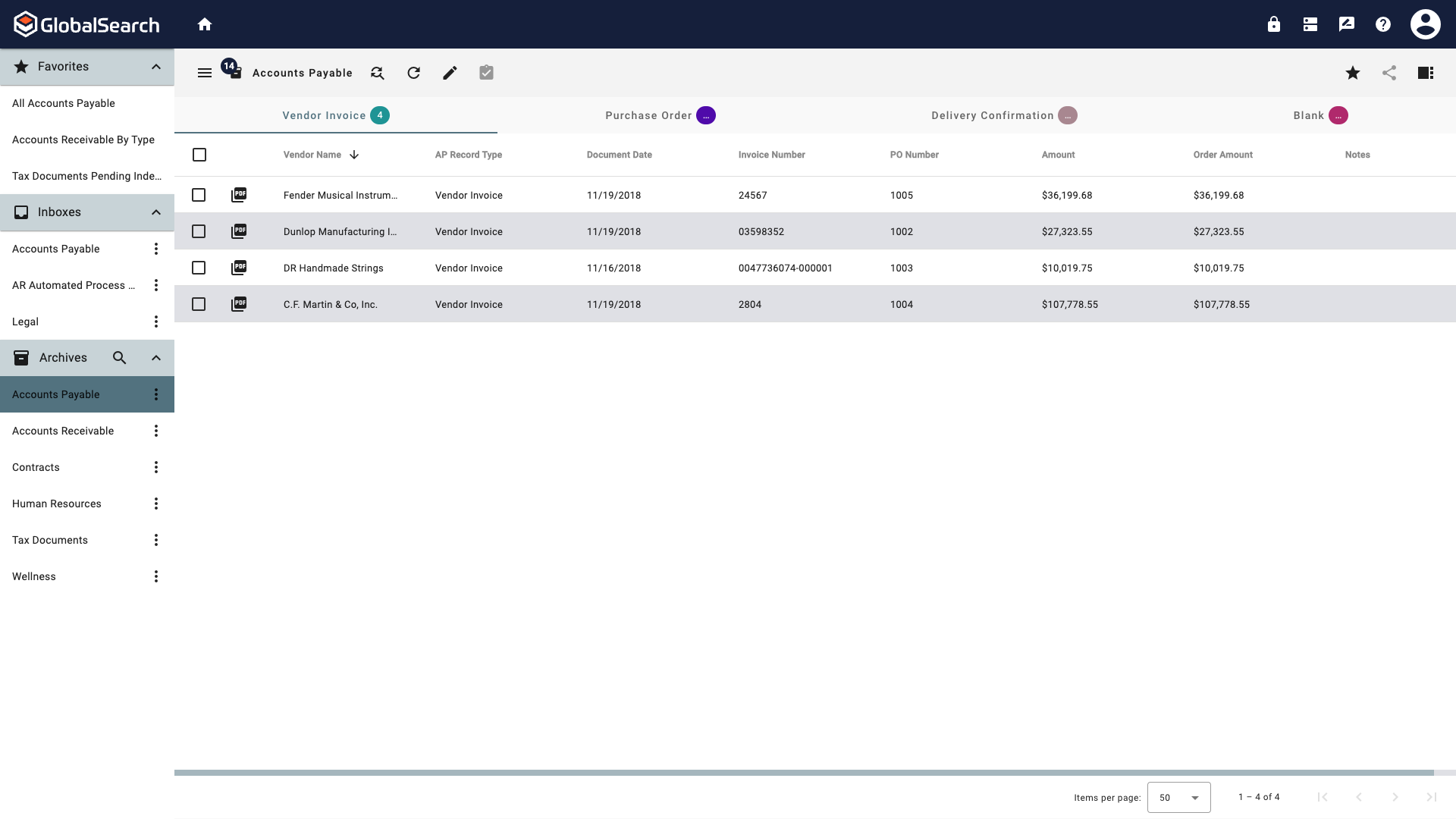Click the pencil edit icon in toolbar

coord(450,73)
